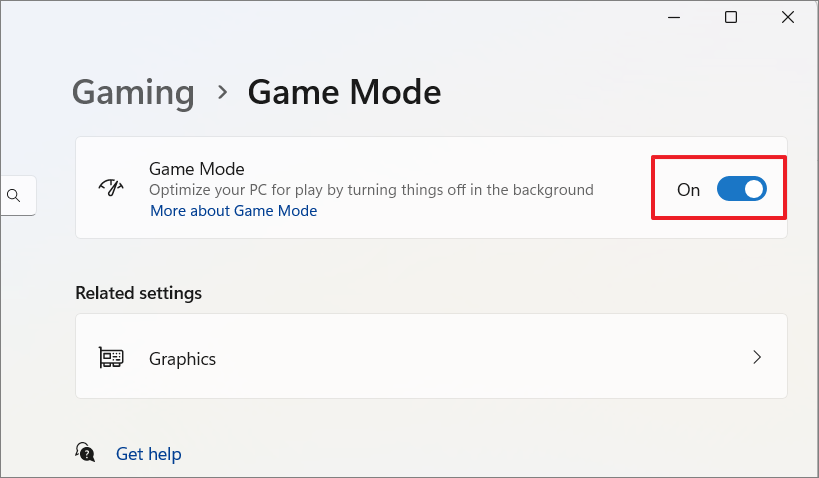Open the More about Game Mode link
The width and height of the screenshot is (819, 478).
(233, 211)
